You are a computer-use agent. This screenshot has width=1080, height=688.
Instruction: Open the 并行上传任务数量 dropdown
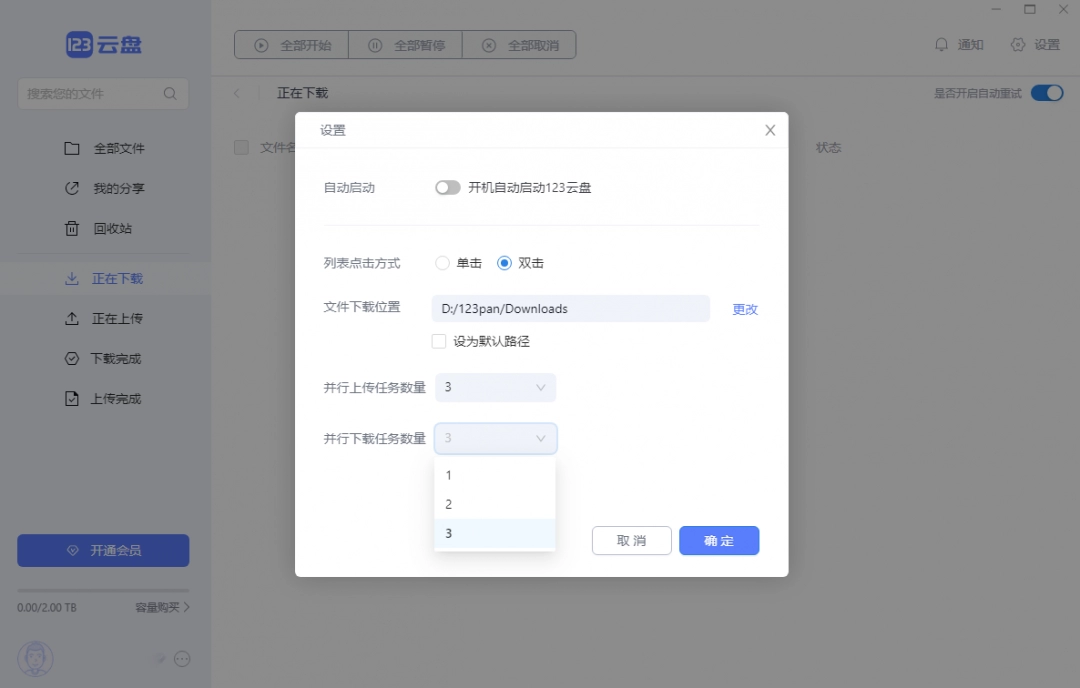pyautogui.click(x=495, y=387)
